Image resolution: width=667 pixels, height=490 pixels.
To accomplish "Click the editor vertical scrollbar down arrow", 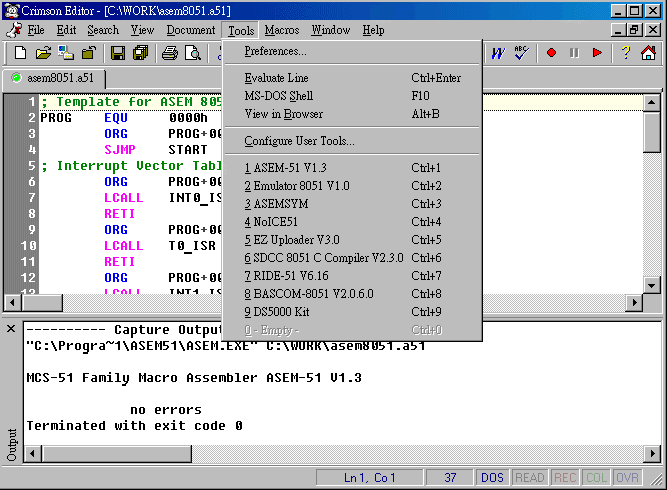I will [x=652, y=285].
